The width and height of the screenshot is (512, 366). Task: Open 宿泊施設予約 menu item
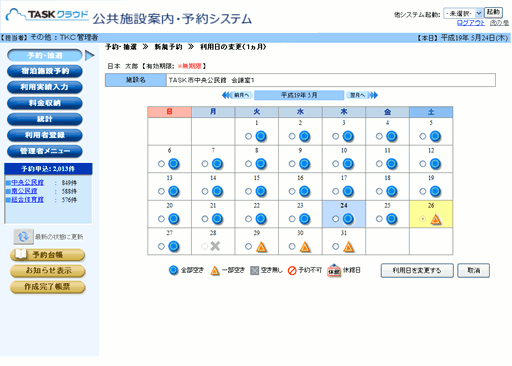45,71
